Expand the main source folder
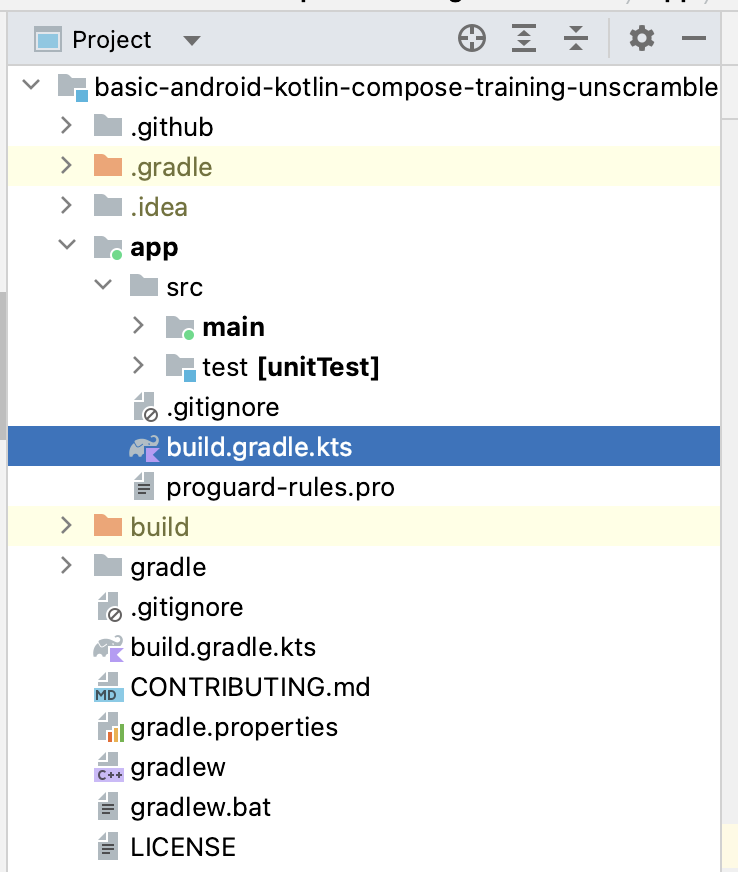Screen dimensions: 738x872 click(138, 326)
